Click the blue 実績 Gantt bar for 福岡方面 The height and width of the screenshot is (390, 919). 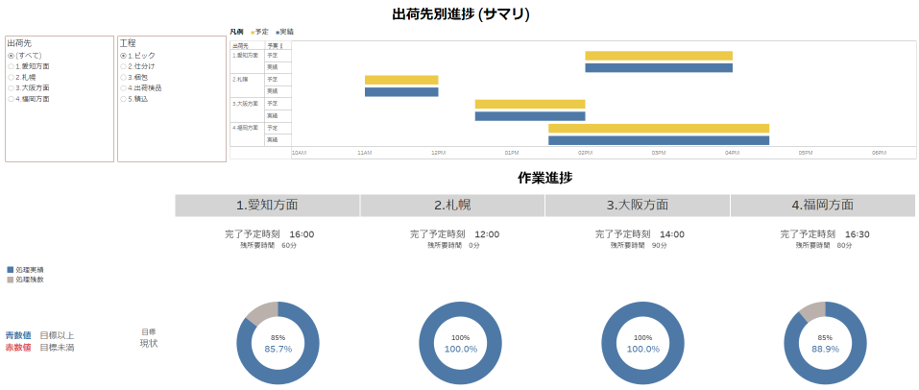tap(659, 141)
